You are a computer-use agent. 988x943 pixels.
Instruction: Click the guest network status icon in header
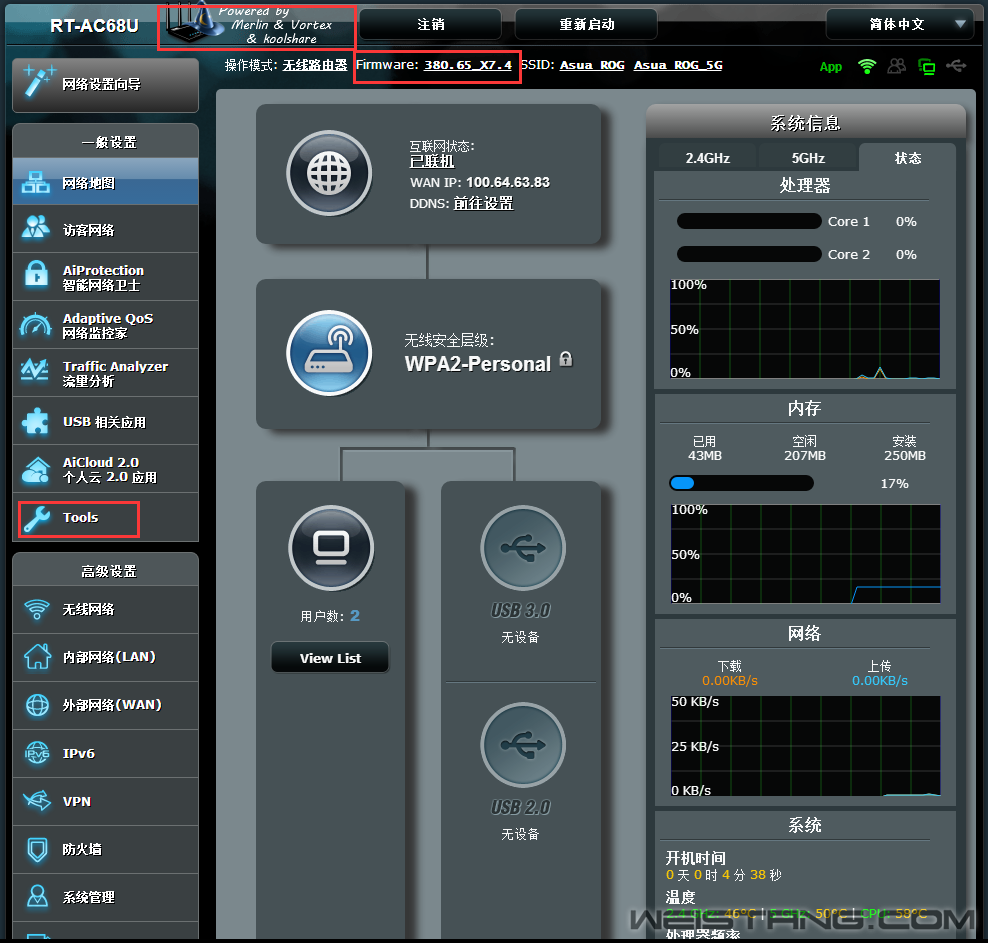pyautogui.click(x=897, y=66)
